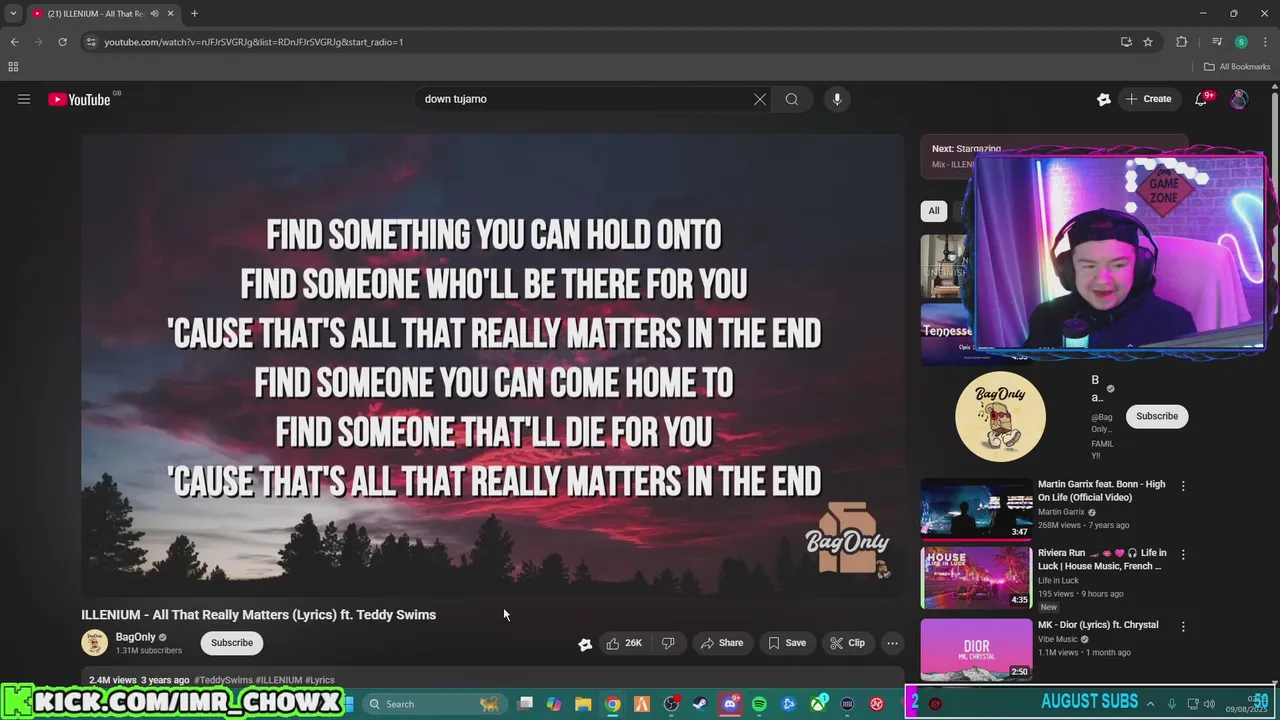
Task: Click the Dior MK Chrystal thumbnail
Action: [976, 649]
